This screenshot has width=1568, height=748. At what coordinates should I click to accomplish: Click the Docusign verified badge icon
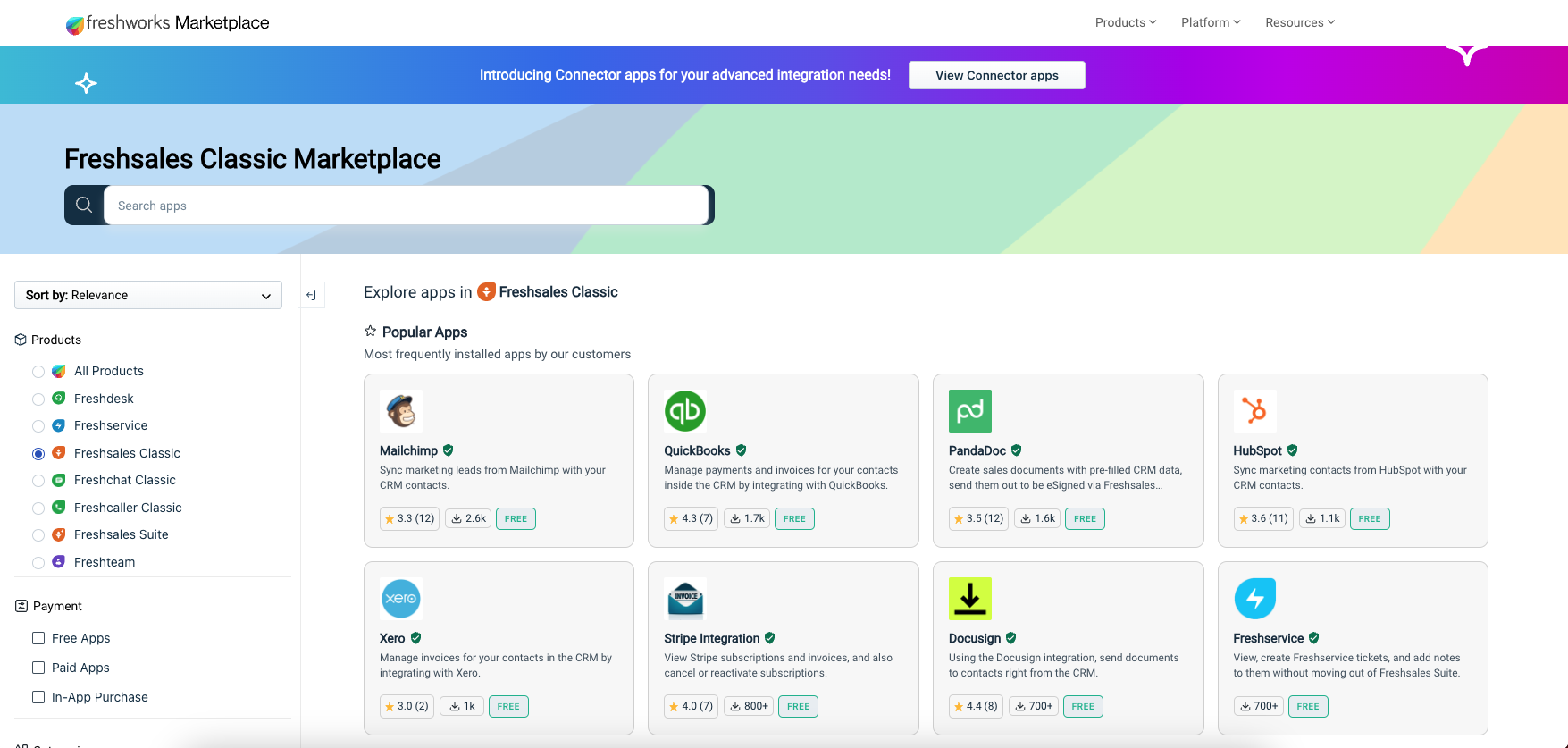pyautogui.click(x=1011, y=638)
